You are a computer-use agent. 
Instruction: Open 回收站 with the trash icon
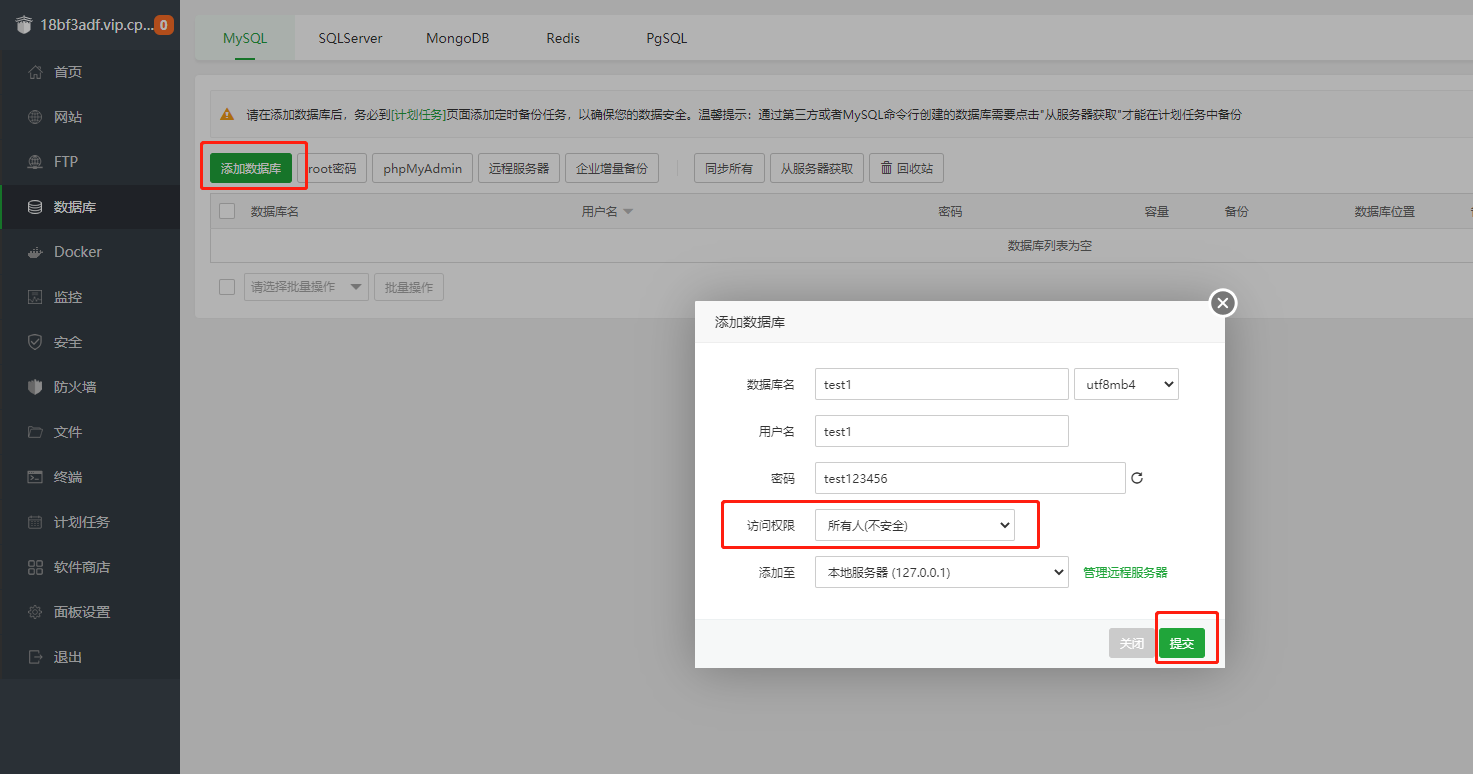[x=906, y=168]
